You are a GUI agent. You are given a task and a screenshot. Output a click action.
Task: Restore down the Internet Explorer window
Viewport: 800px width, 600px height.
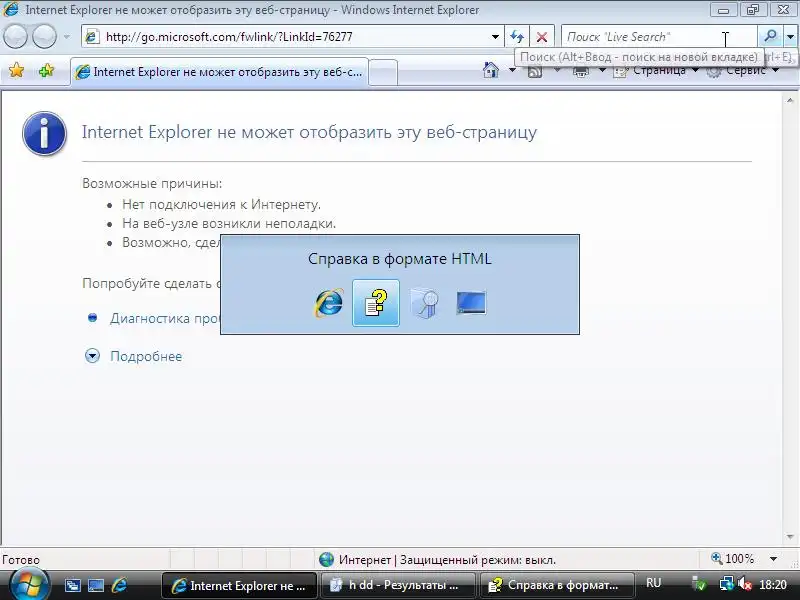click(x=753, y=10)
